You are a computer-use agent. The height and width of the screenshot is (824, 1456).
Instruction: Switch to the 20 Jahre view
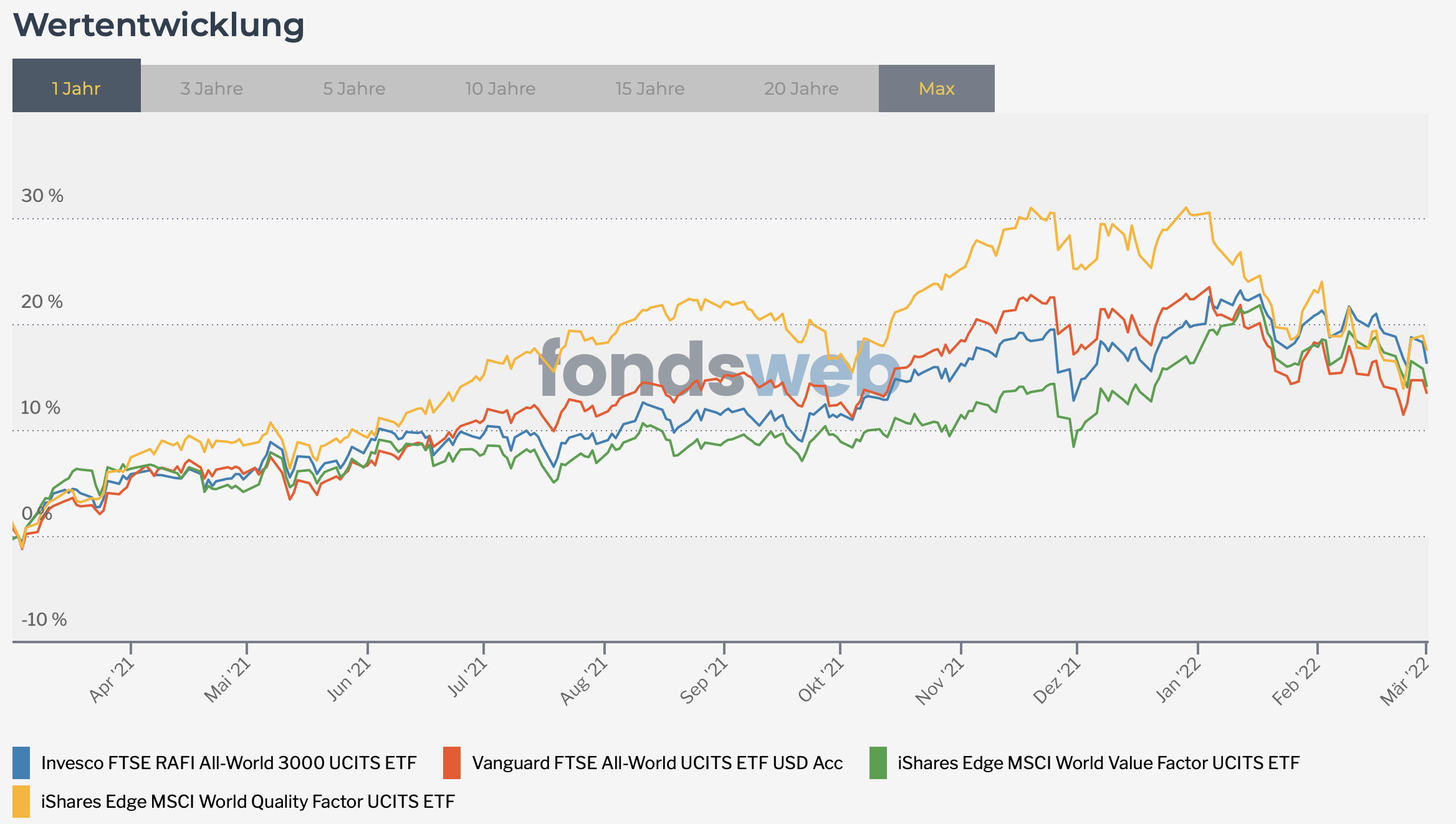click(801, 89)
